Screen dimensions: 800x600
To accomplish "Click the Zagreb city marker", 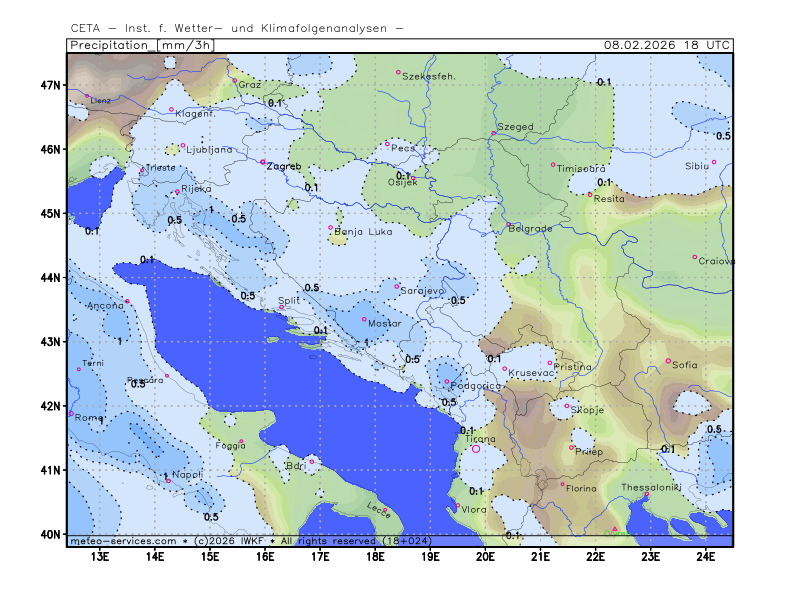I will click(263, 162).
